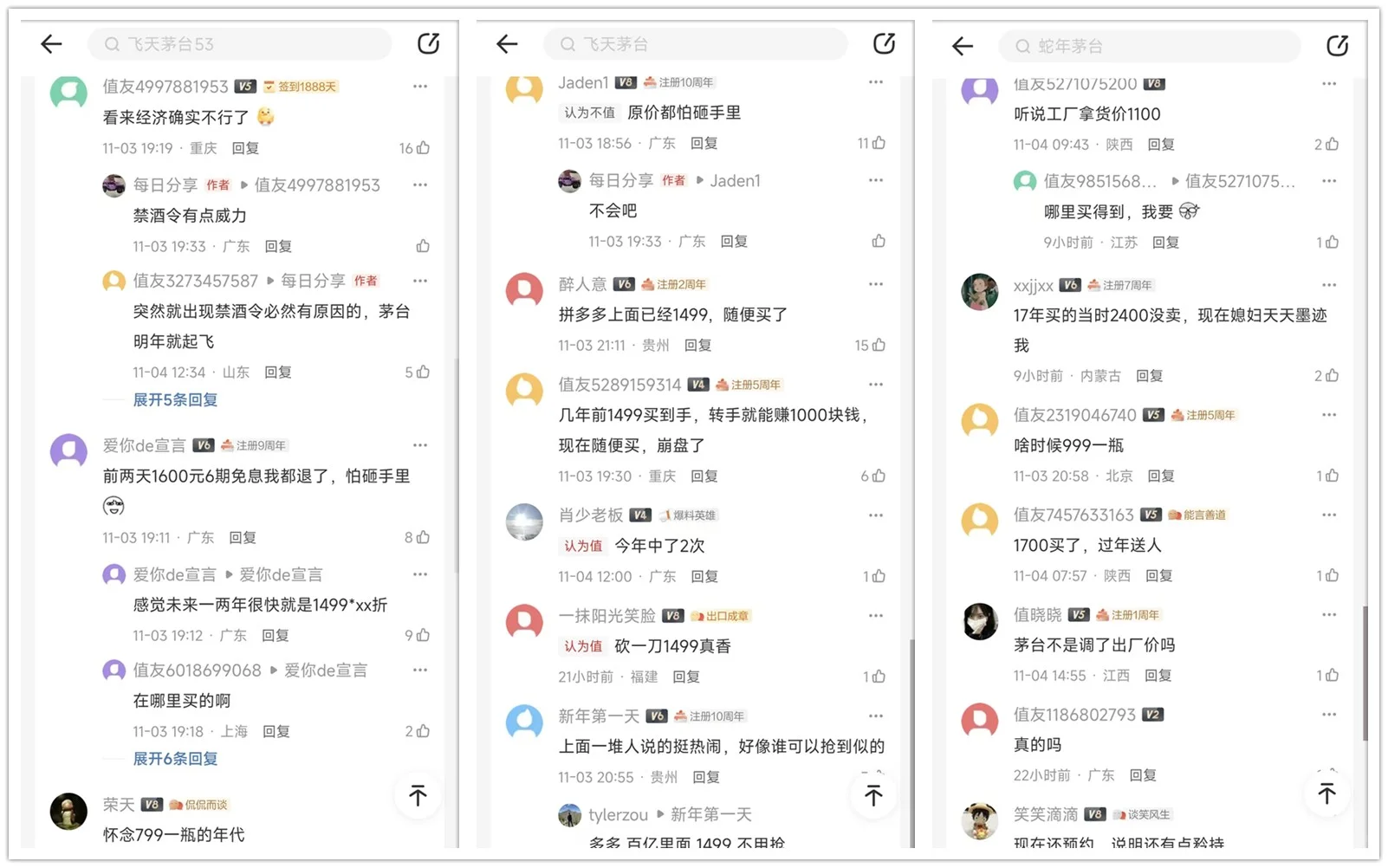Open the share icon beside the 飞天茅台53 search bar
Screen dimensions: 1388x868
(x=428, y=42)
